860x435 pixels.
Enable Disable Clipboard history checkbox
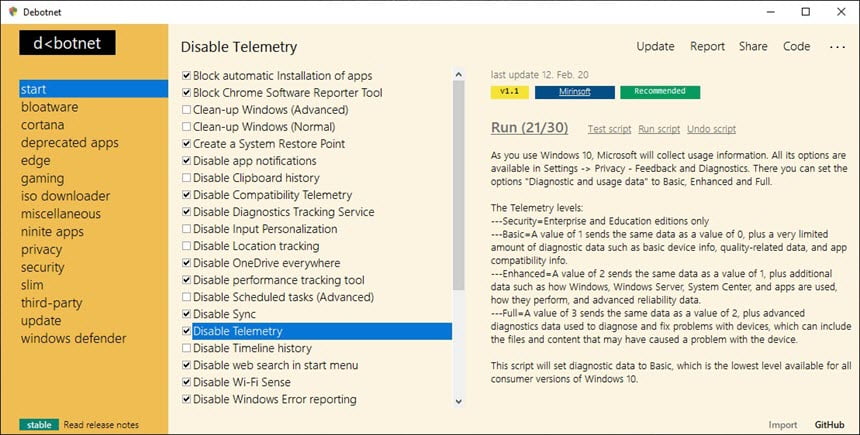coord(186,178)
